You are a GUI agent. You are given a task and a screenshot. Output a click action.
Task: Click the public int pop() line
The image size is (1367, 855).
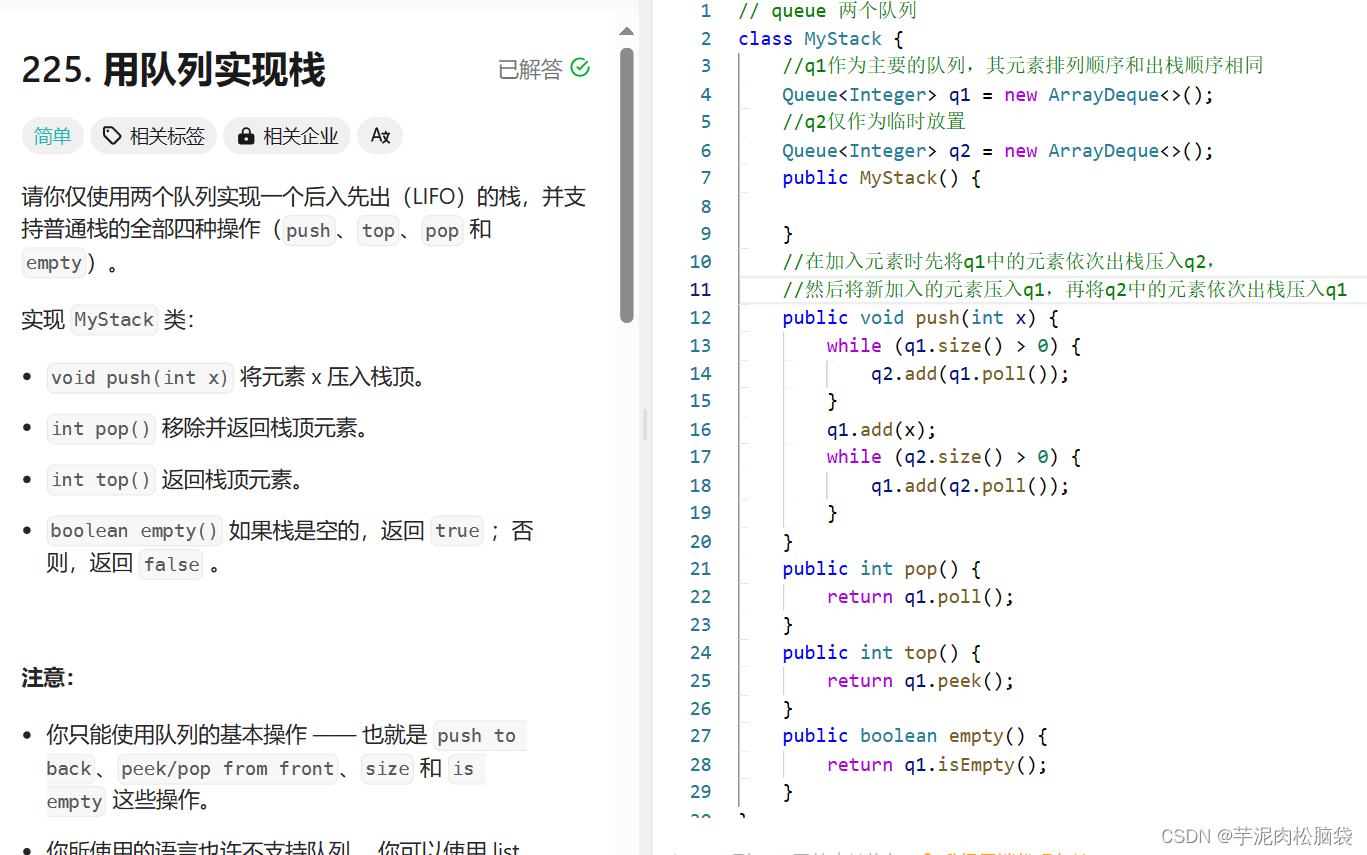click(x=881, y=569)
